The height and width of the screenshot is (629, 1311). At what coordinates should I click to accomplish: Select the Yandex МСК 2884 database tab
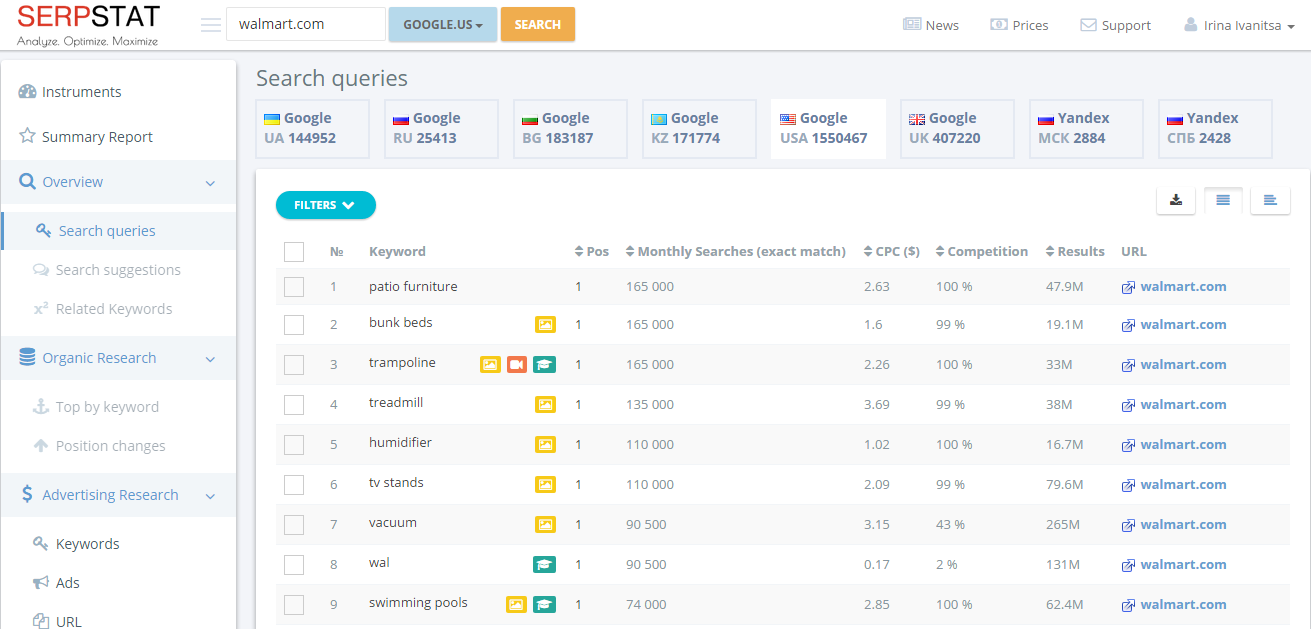tap(1086, 128)
